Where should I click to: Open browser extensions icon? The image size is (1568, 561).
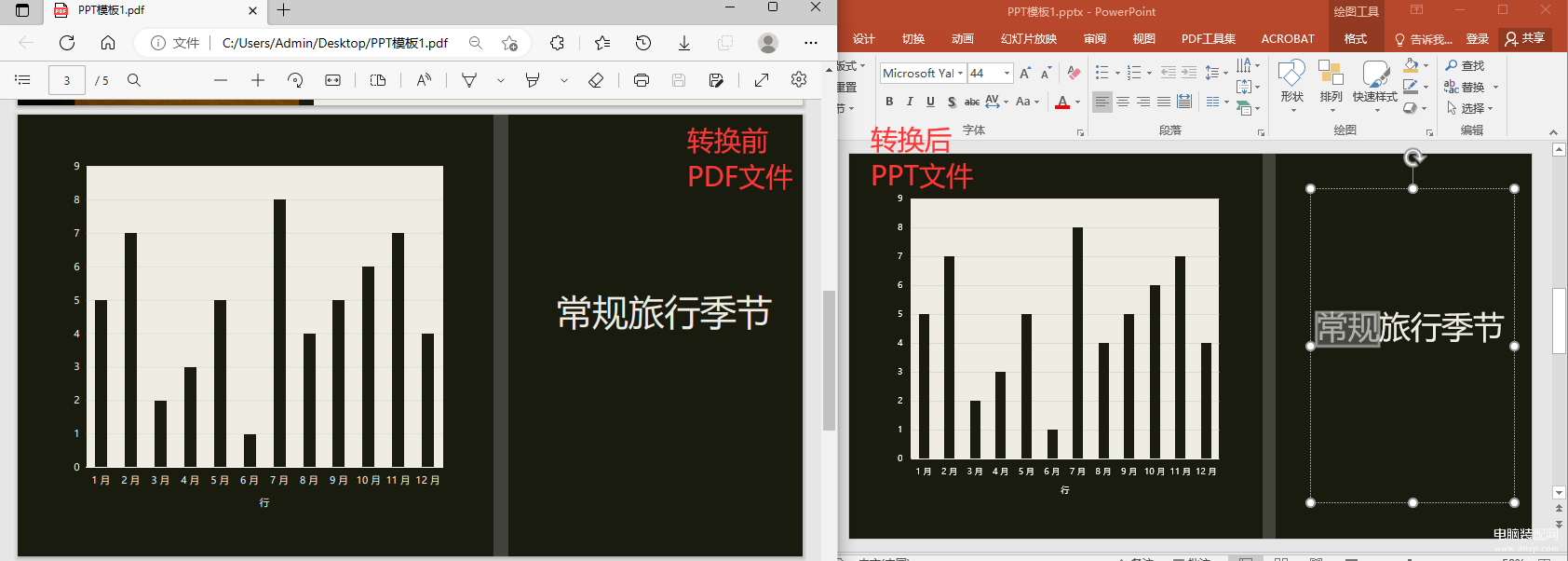(557, 43)
